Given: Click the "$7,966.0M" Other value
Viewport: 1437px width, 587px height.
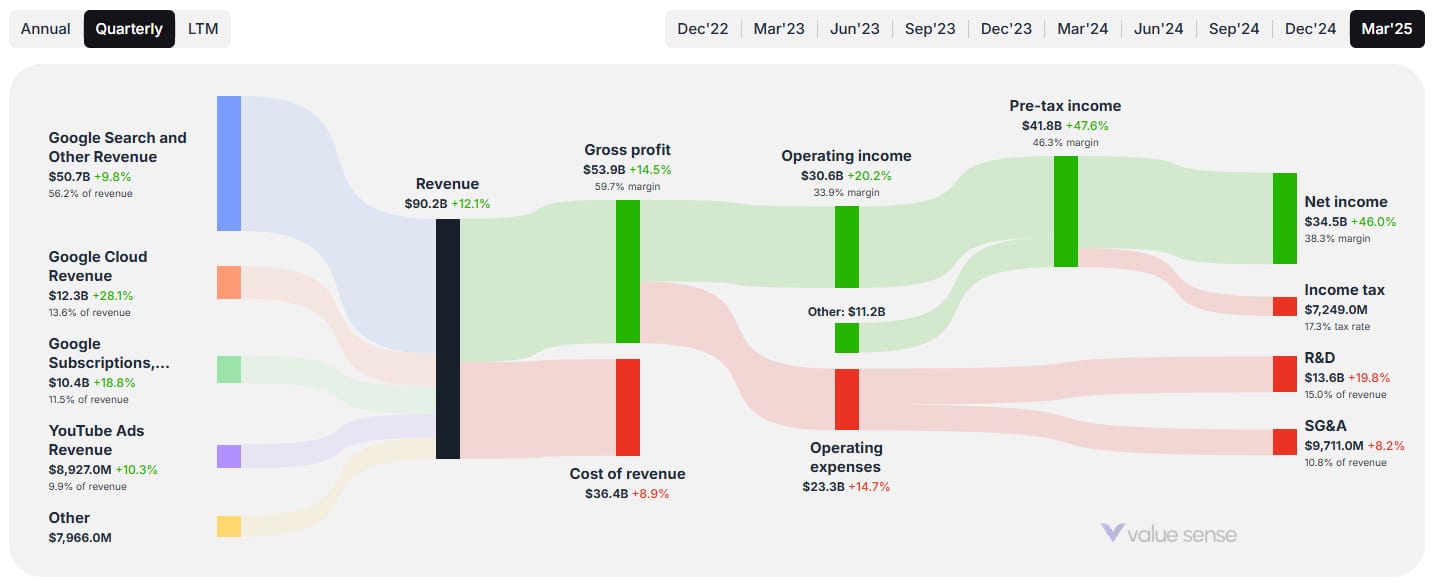Looking at the screenshot, I should pyautogui.click(x=80, y=538).
